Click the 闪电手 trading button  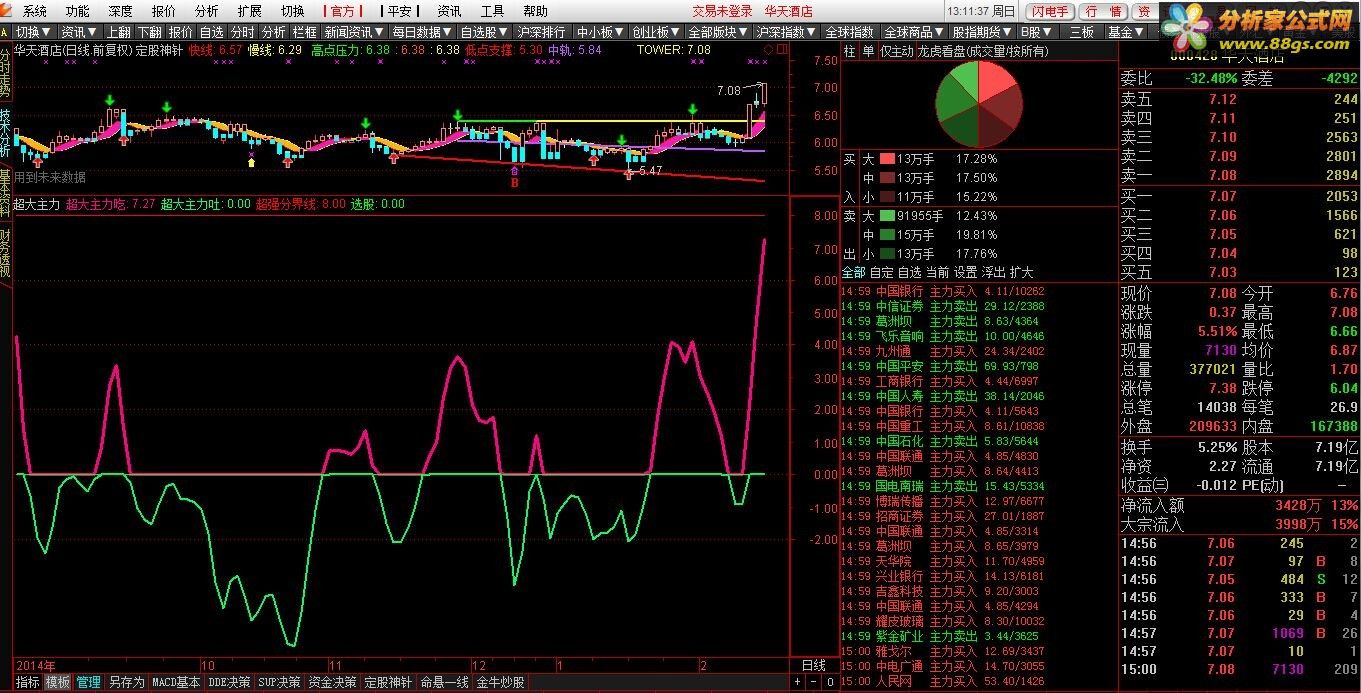click(1051, 11)
